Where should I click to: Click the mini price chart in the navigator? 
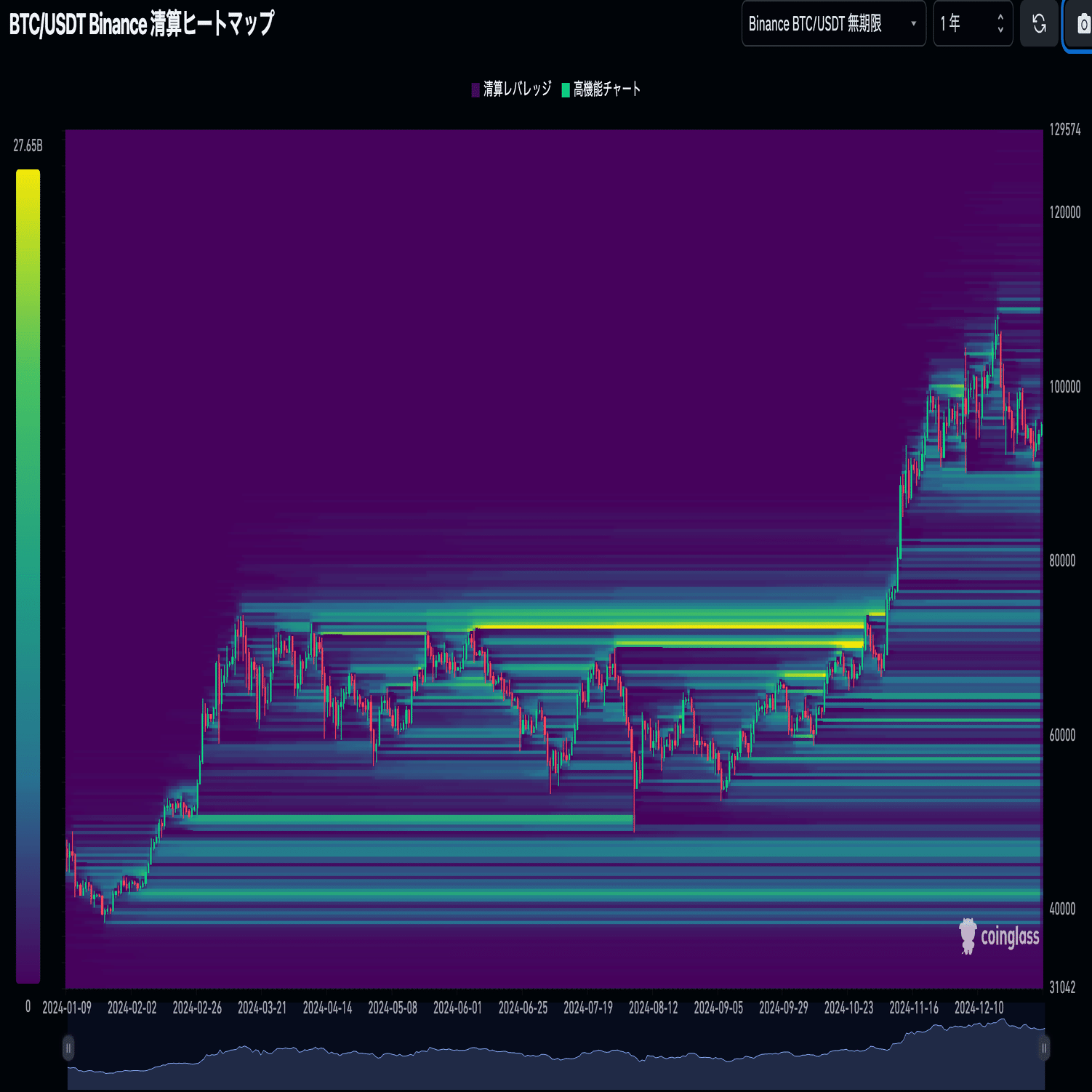556,1048
